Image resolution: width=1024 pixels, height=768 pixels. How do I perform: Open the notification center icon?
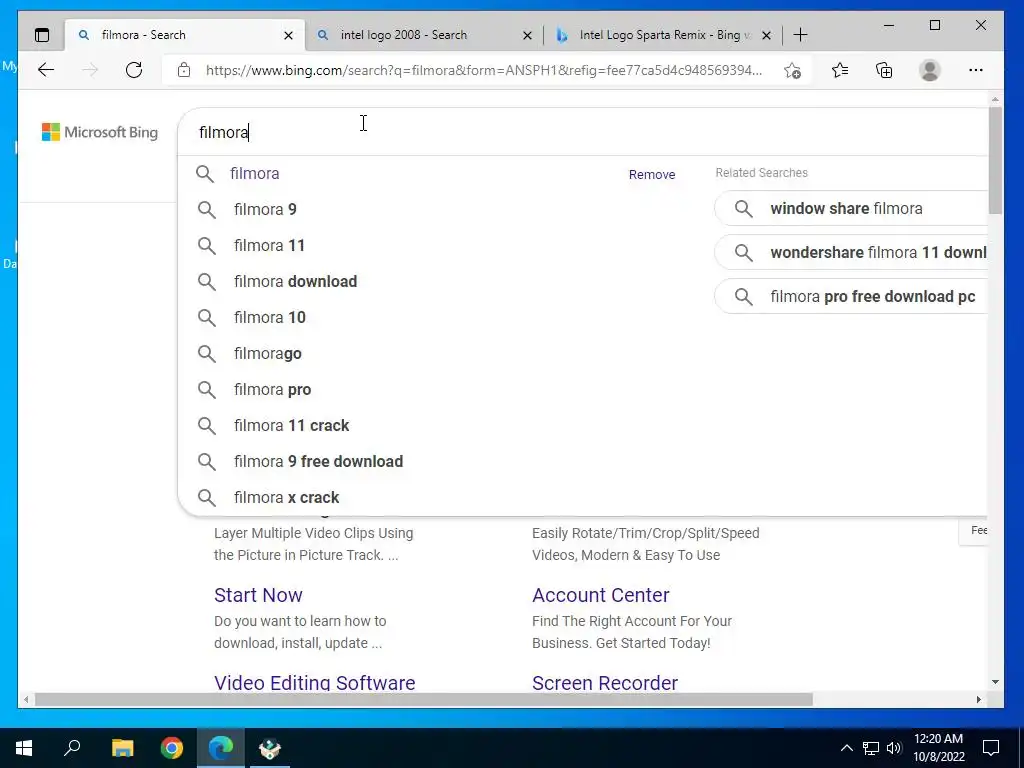991,748
